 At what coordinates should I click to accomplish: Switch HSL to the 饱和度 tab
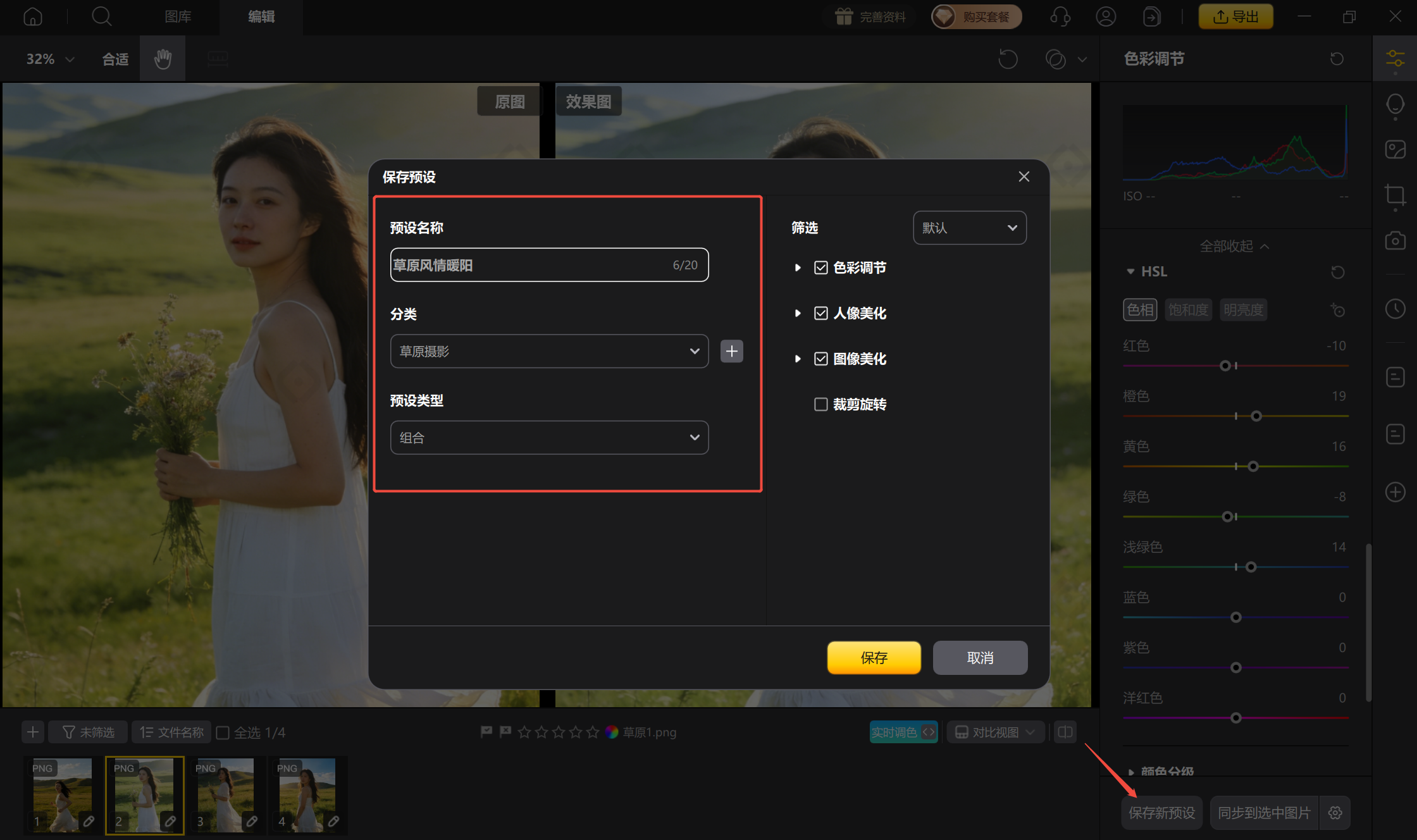point(1188,310)
